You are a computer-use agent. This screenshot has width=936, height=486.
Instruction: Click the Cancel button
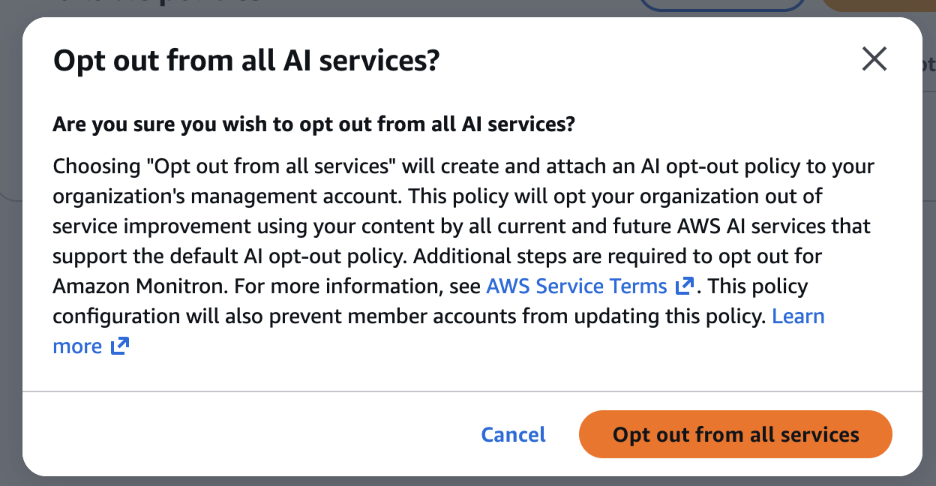tap(513, 435)
